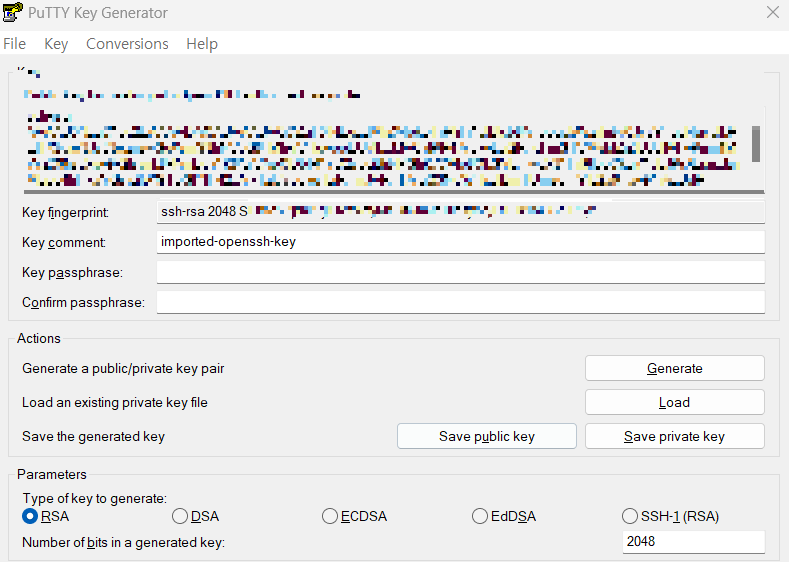Click the 'Load an existing private key file' label
789x562 pixels.
115,403
